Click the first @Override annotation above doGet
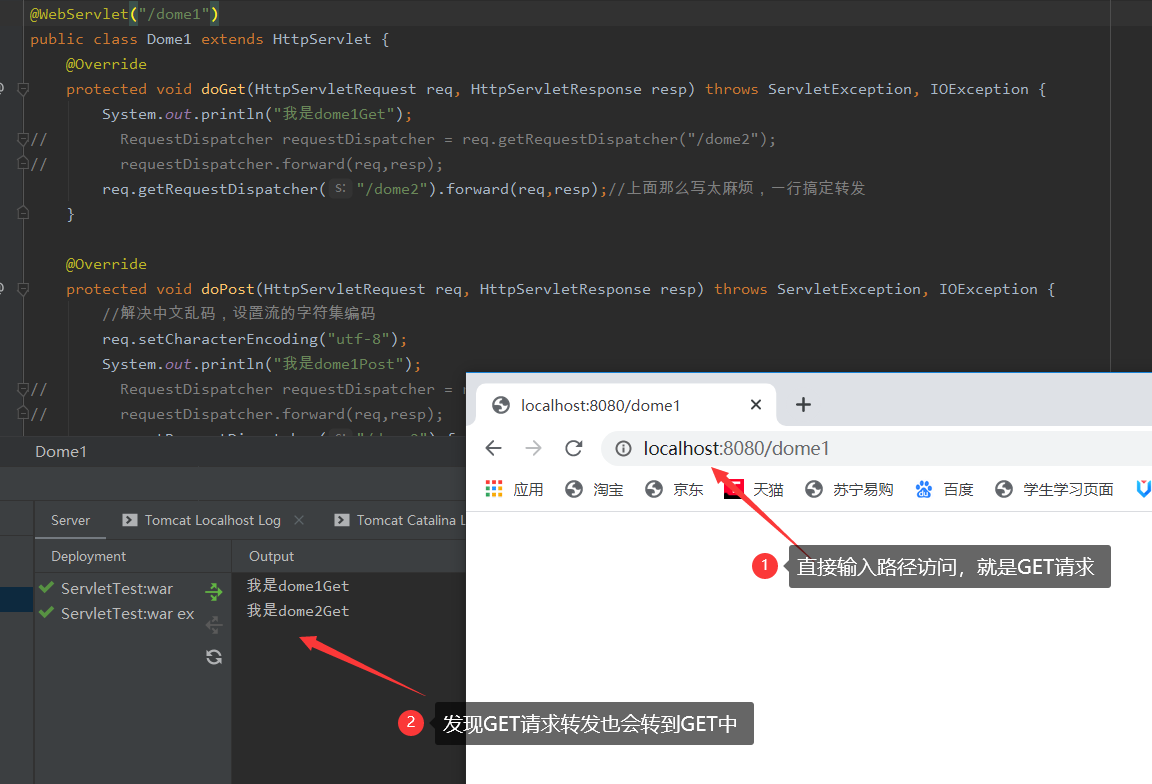The width and height of the screenshot is (1152, 784). pos(107,64)
